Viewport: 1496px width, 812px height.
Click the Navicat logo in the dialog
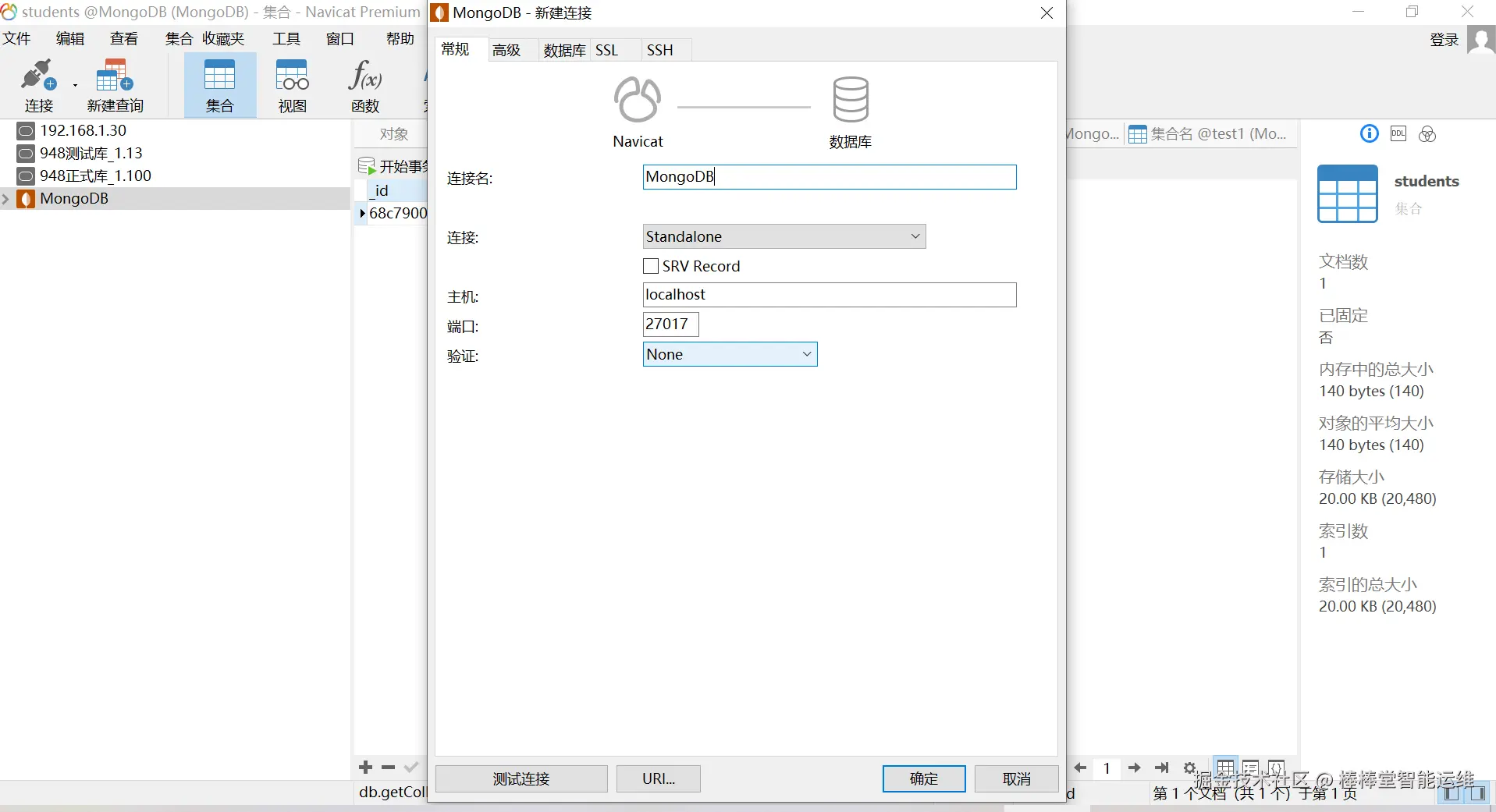click(638, 100)
